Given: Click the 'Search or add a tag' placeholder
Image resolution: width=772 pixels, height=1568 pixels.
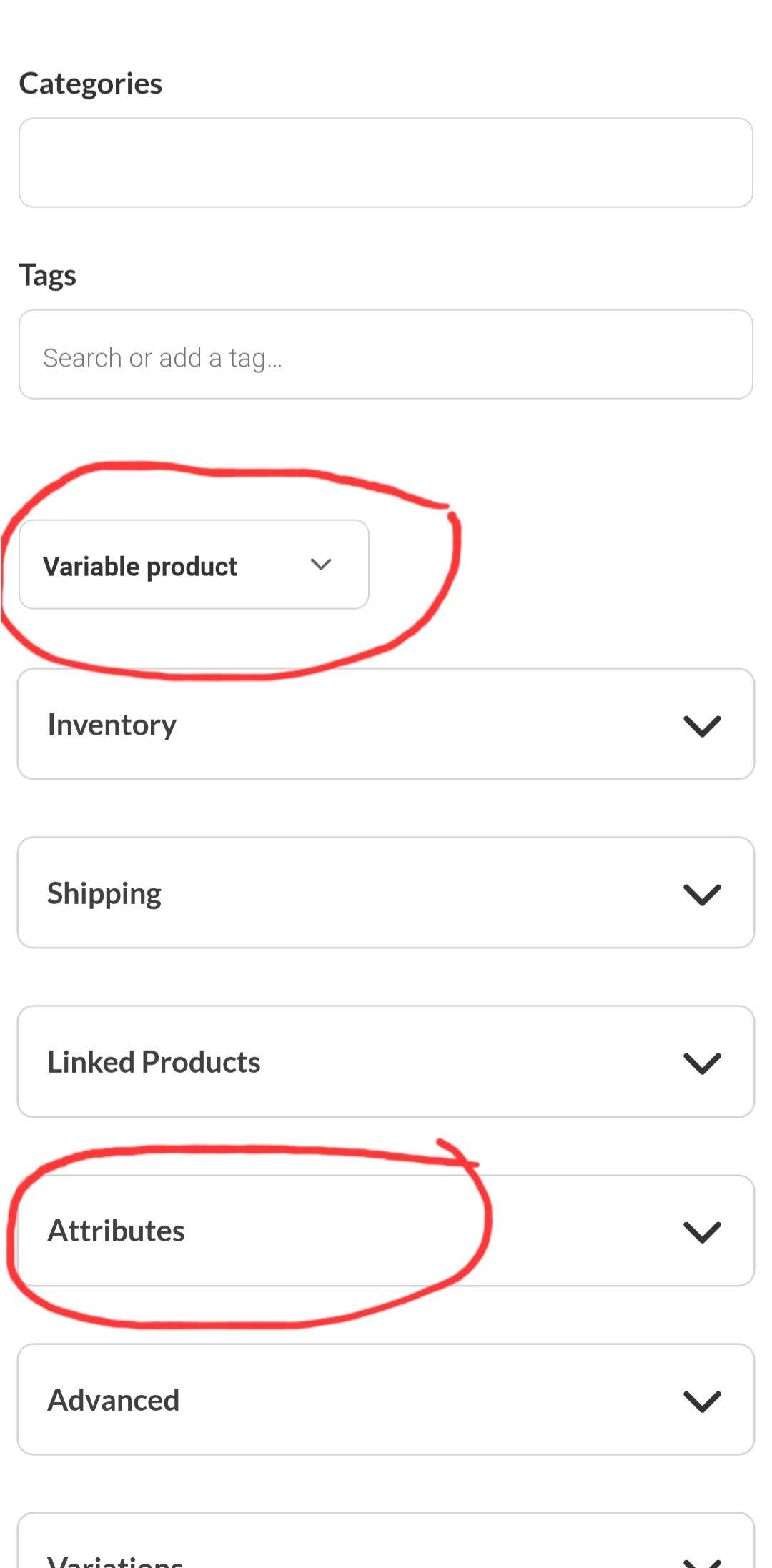Looking at the screenshot, I should [162, 357].
